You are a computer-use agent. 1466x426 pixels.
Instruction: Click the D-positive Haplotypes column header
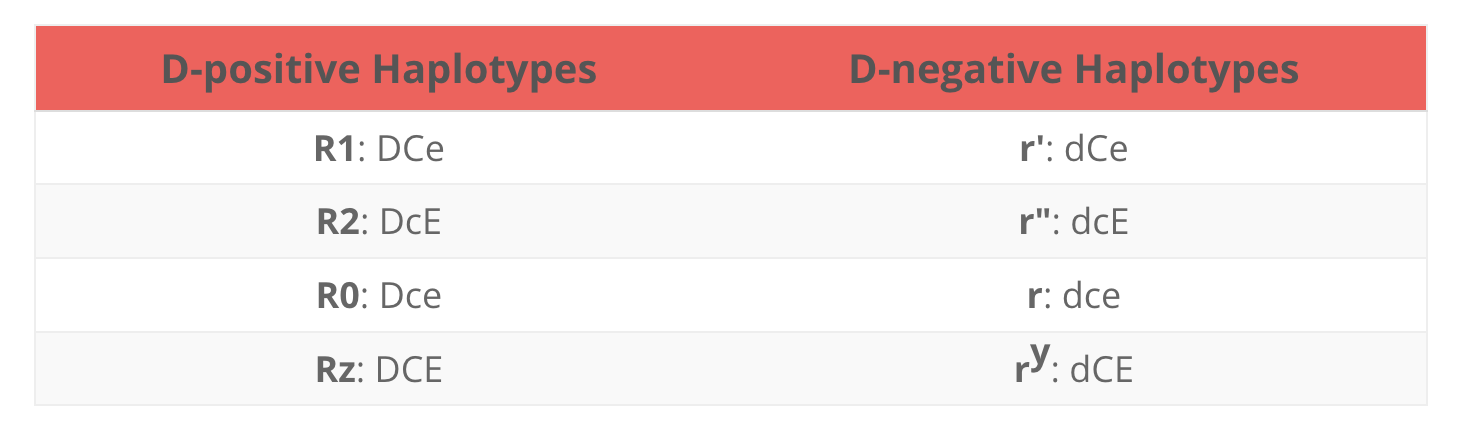(x=378, y=70)
